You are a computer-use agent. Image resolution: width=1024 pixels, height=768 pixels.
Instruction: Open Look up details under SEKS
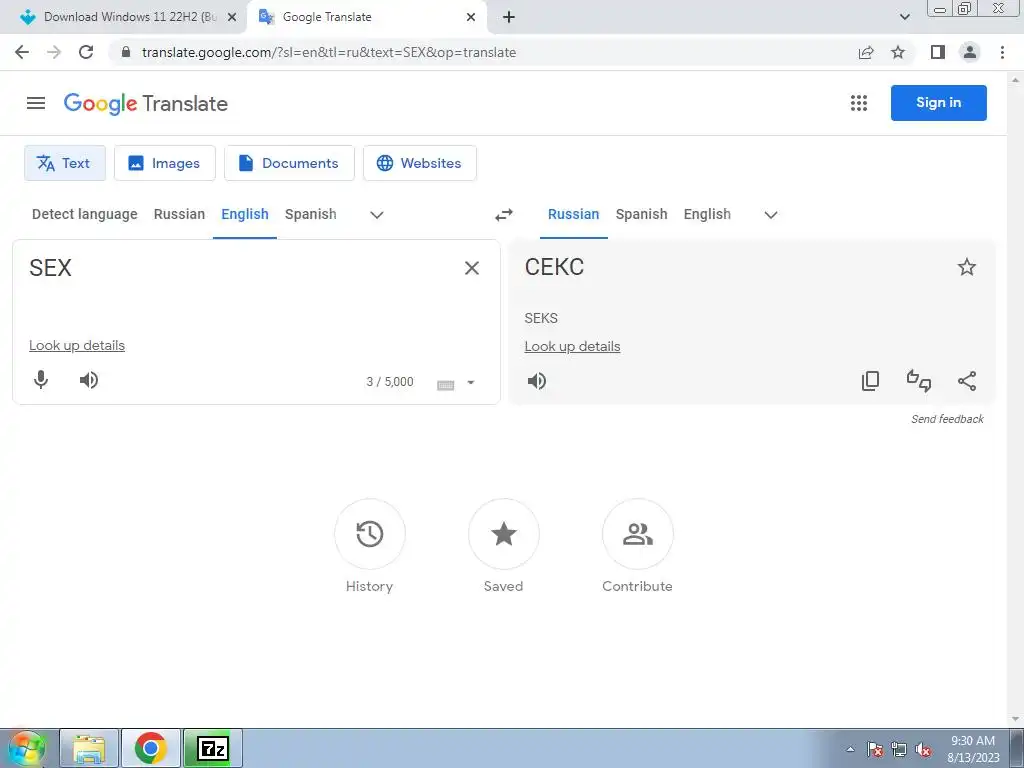pos(572,347)
